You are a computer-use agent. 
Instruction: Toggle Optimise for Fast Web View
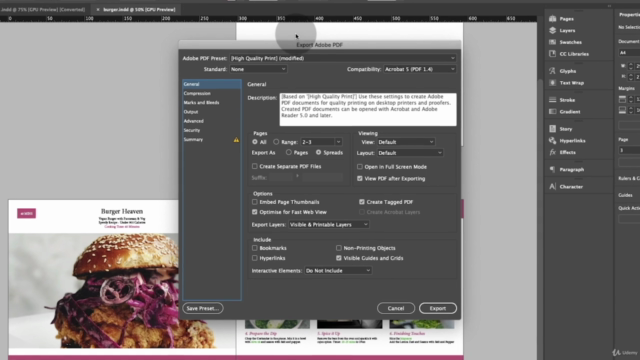point(255,212)
